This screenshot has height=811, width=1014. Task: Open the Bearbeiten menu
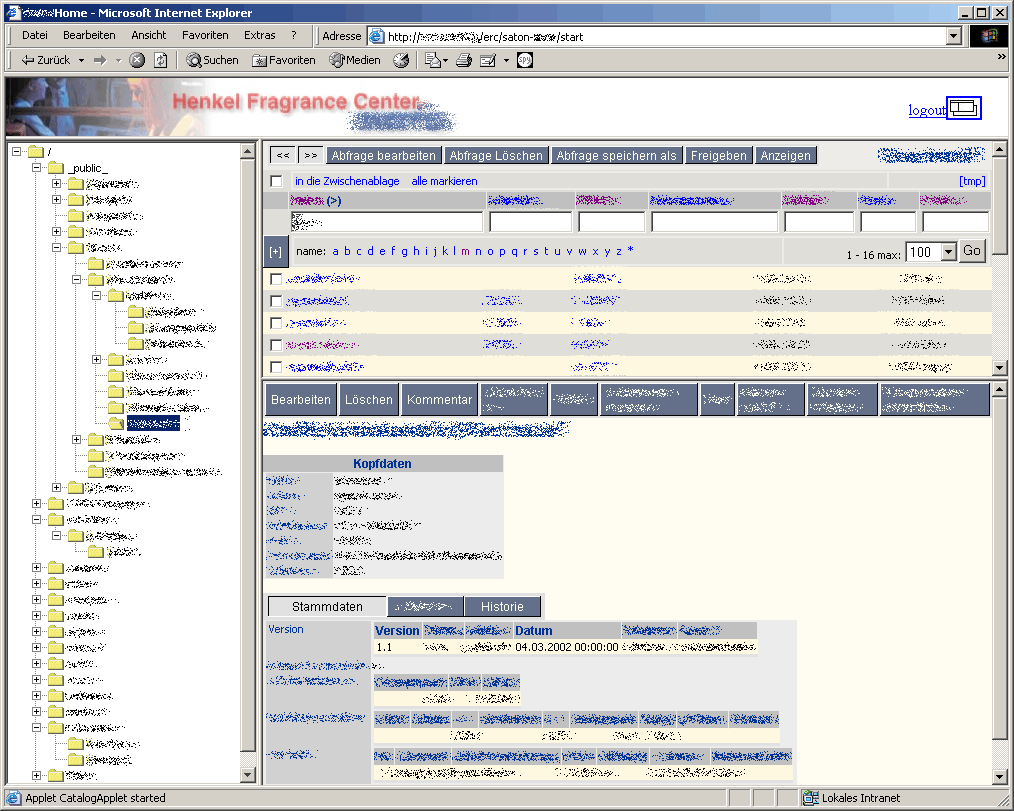point(89,35)
